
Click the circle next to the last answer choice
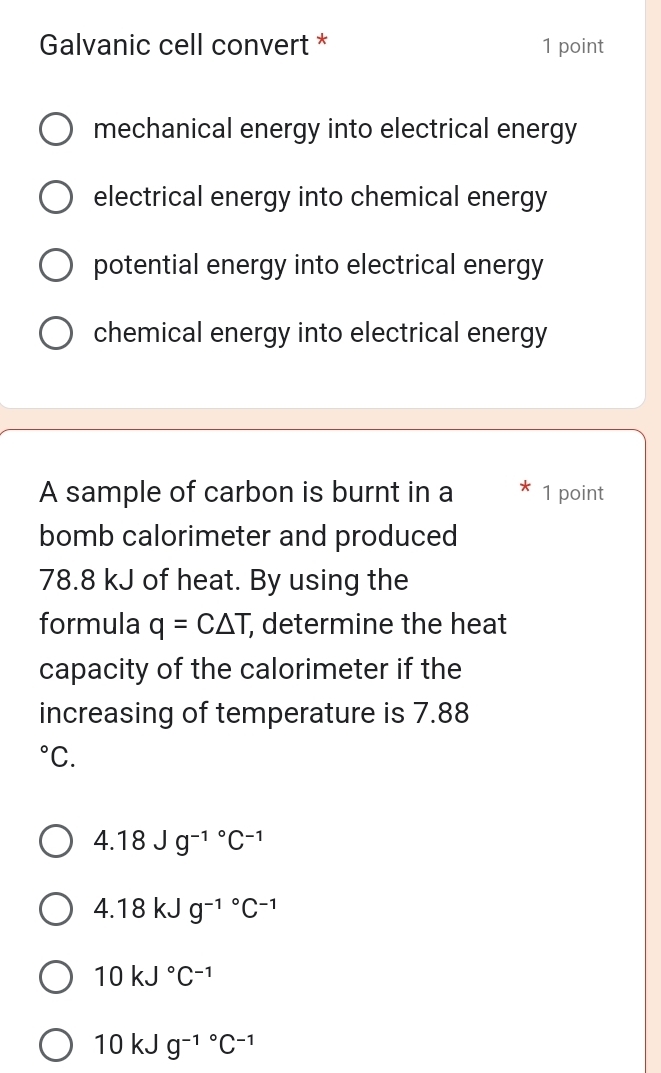point(56,1044)
